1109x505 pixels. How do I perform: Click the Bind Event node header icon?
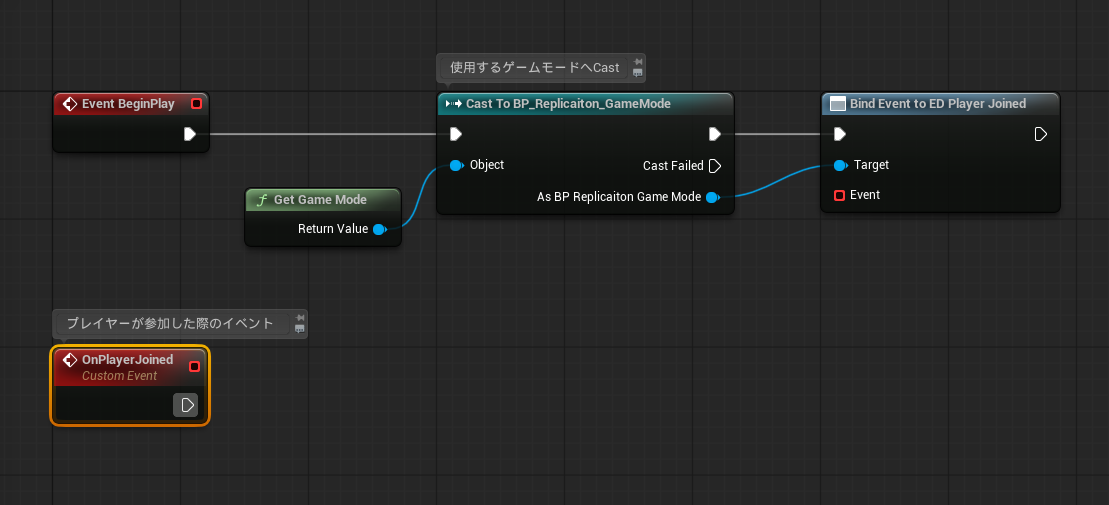click(837, 104)
